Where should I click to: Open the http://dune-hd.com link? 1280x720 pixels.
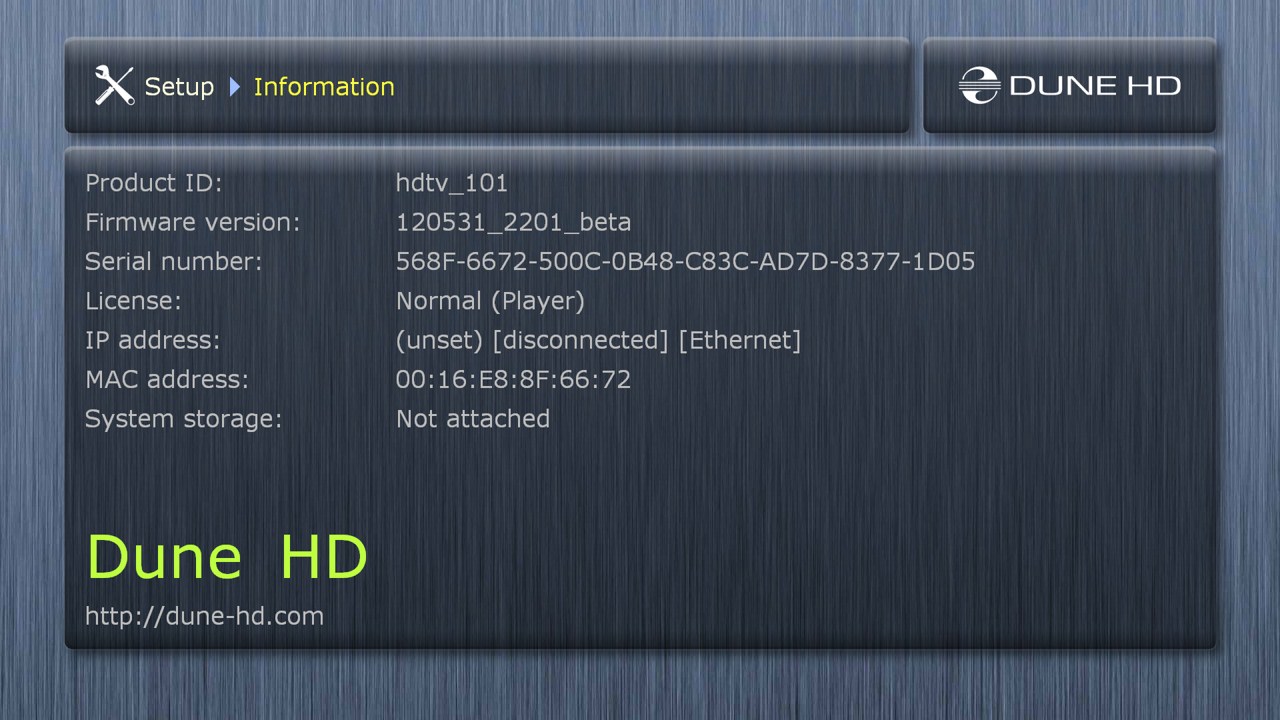[x=204, y=616]
